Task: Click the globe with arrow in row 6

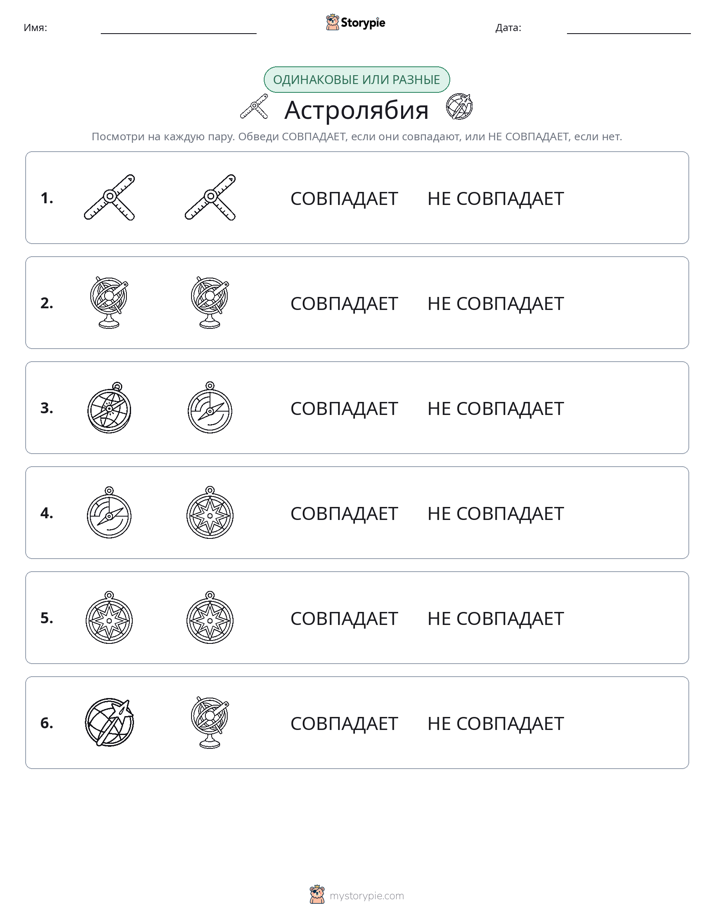Action: click(110, 722)
